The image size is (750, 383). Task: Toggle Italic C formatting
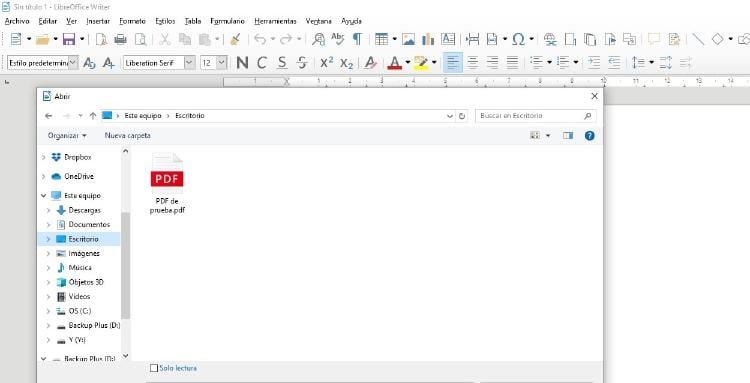[262, 63]
